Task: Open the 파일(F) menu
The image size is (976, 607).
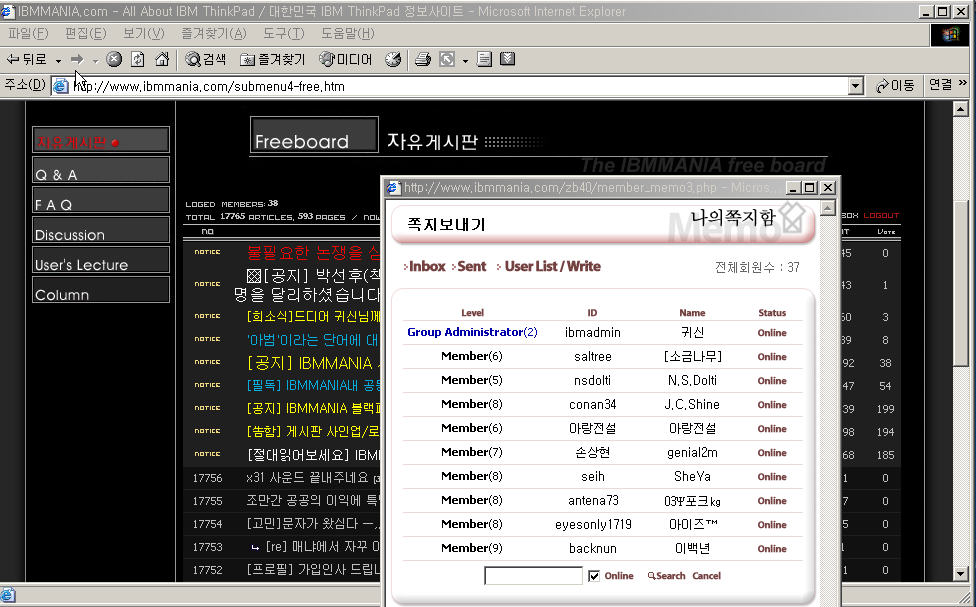Action: (x=27, y=34)
